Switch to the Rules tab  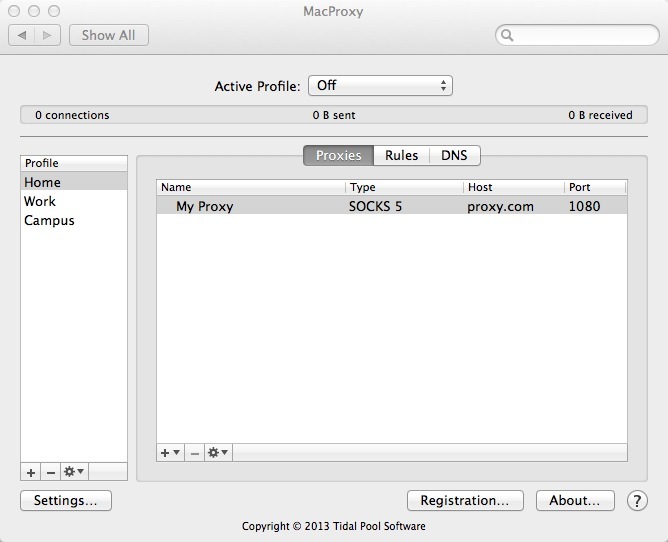pos(401,156)
